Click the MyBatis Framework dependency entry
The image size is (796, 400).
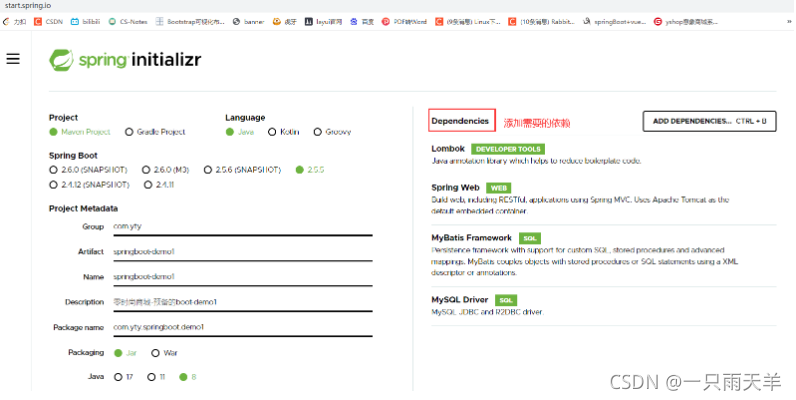pos(604,256)
